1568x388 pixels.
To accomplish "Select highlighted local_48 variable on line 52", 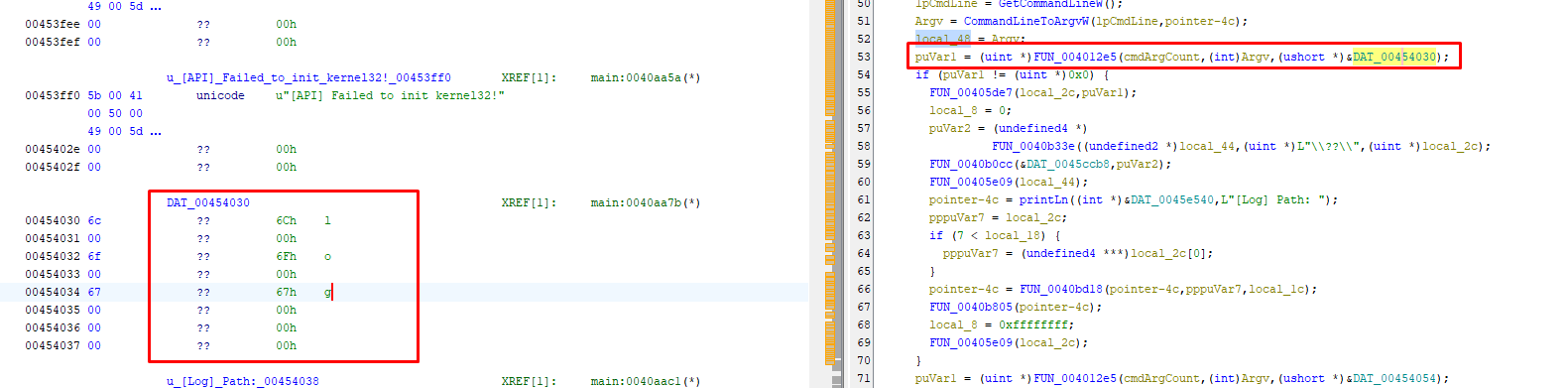I will click(943, 39).
